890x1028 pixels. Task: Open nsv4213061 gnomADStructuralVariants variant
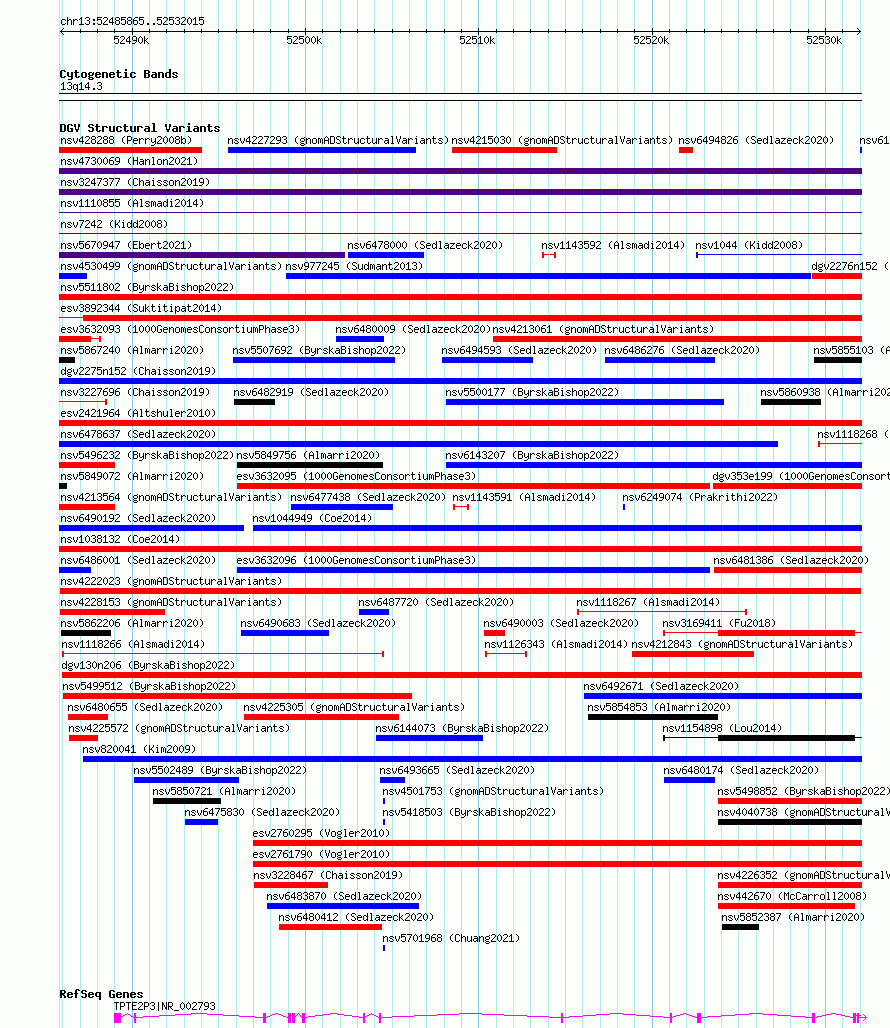677,339
